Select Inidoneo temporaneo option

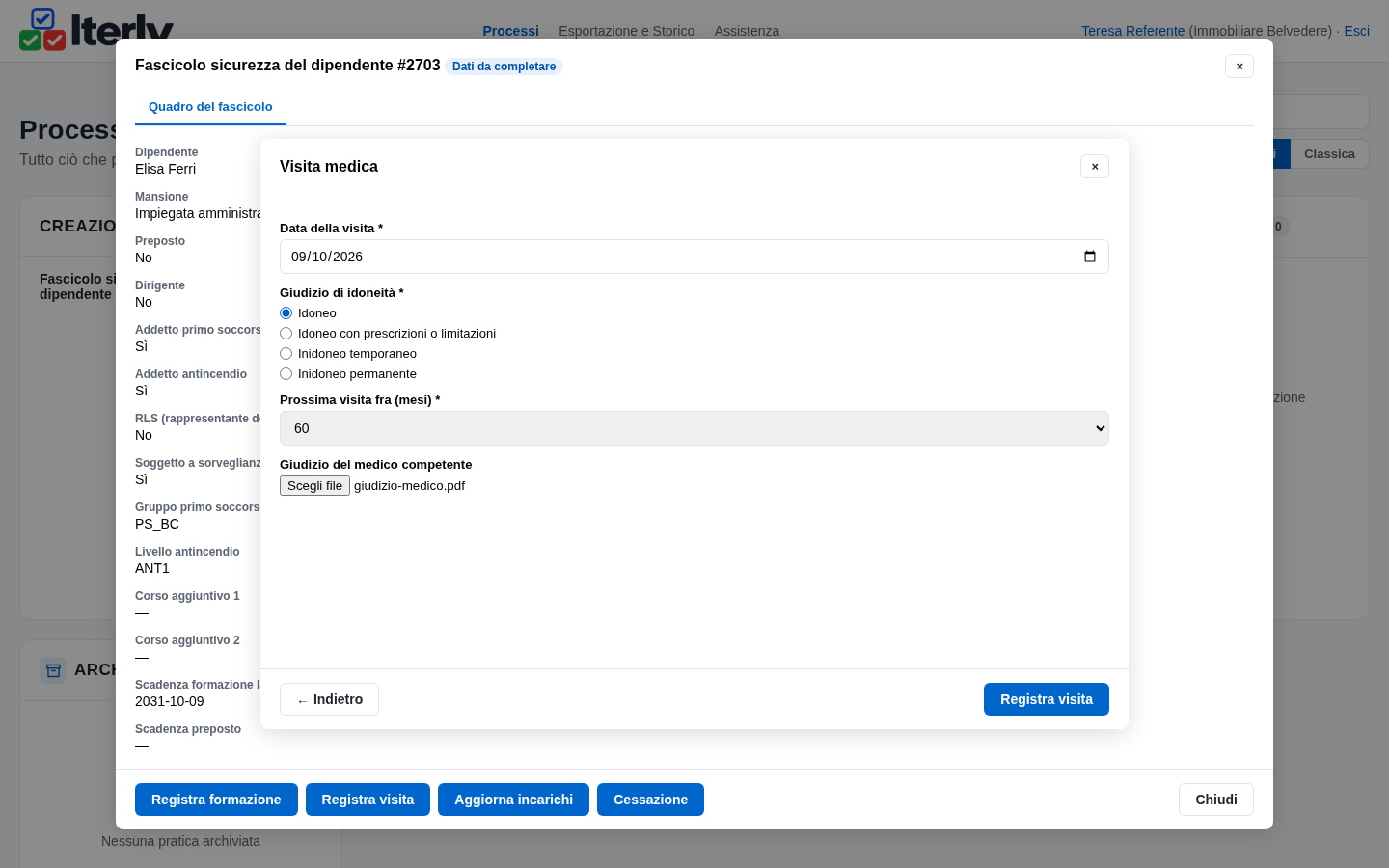point(286,354)
